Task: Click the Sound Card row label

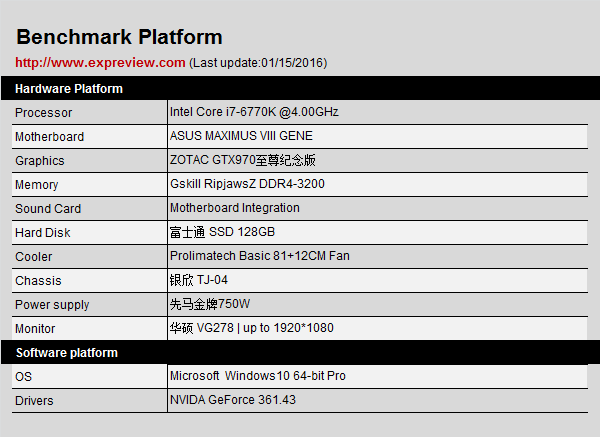Action: (x=48, y=209)
